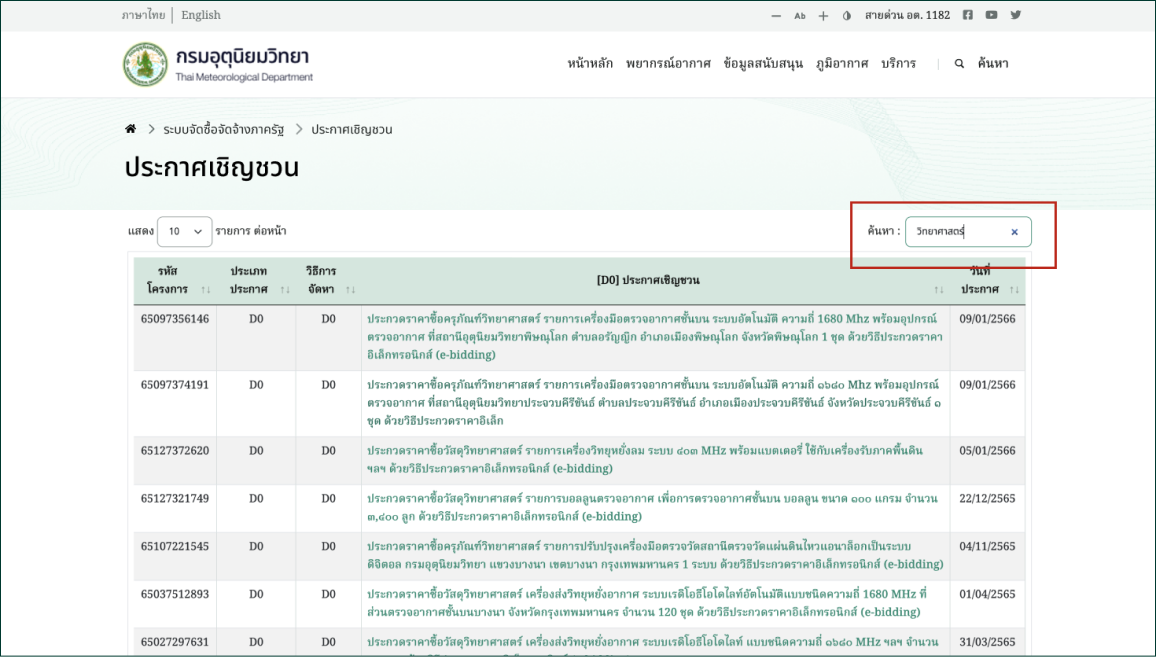Switch language to English
Viewport: 1156px width, 657px height.
tap(201, 15)
